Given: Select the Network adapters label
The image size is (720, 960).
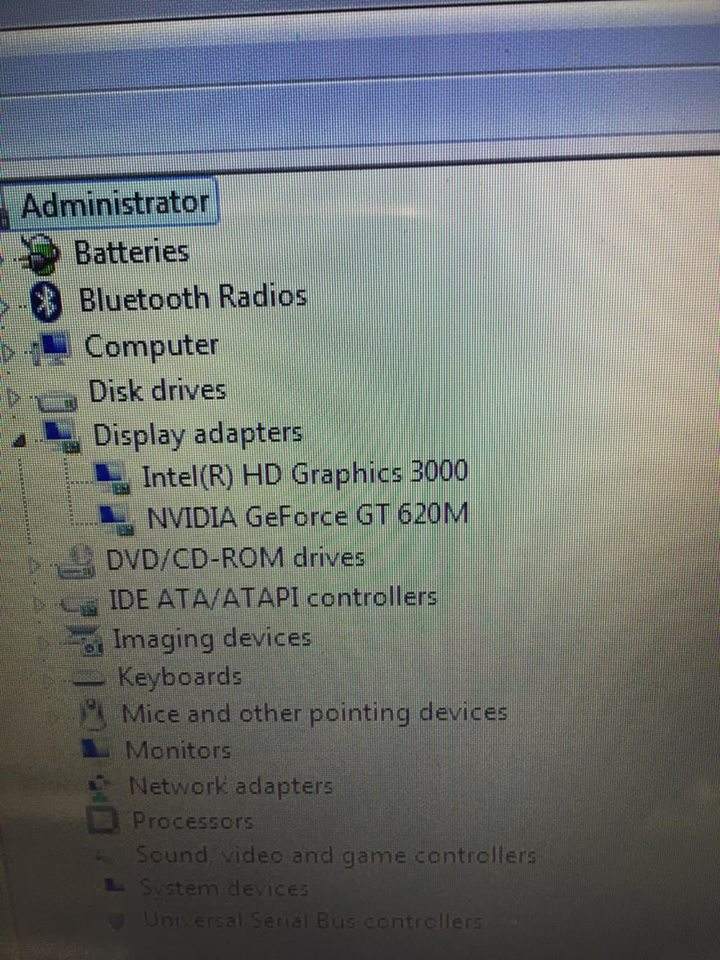Looking at the screenshot, I should tap(231, 786).
